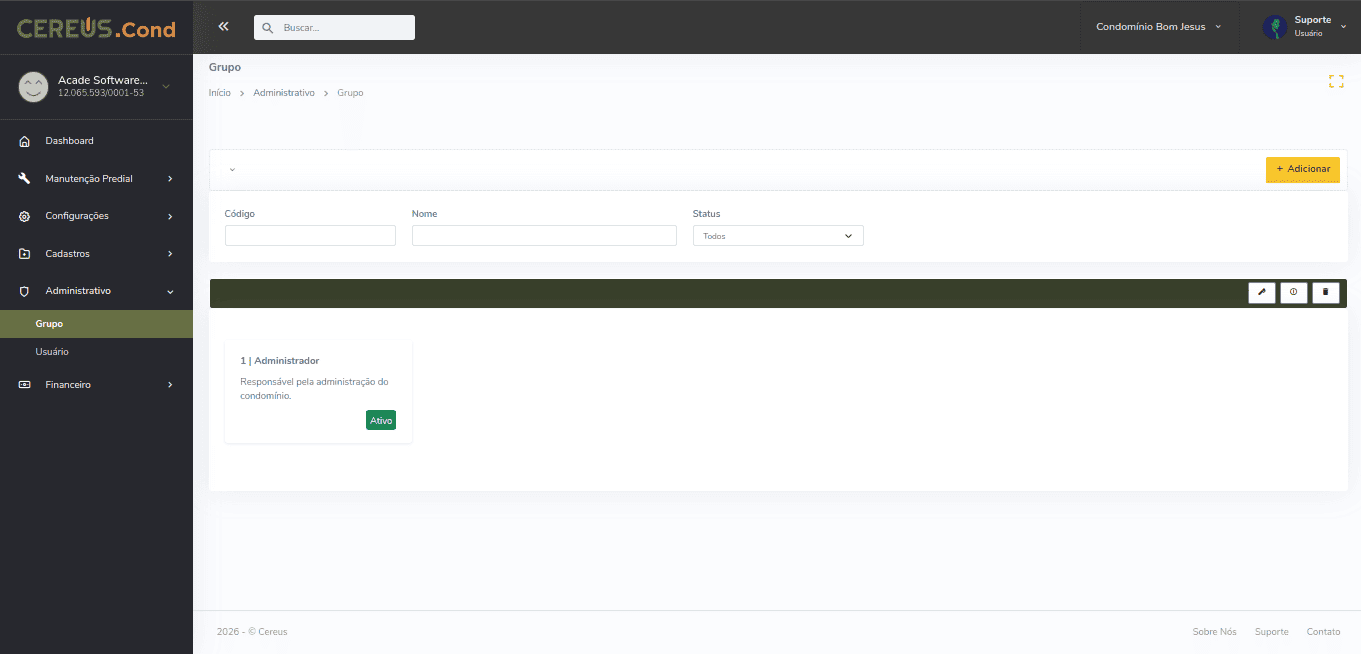This screenshot has width=1361, height=654.
Task: Collapse the filter panel chevron
Action: pos(232,170)
